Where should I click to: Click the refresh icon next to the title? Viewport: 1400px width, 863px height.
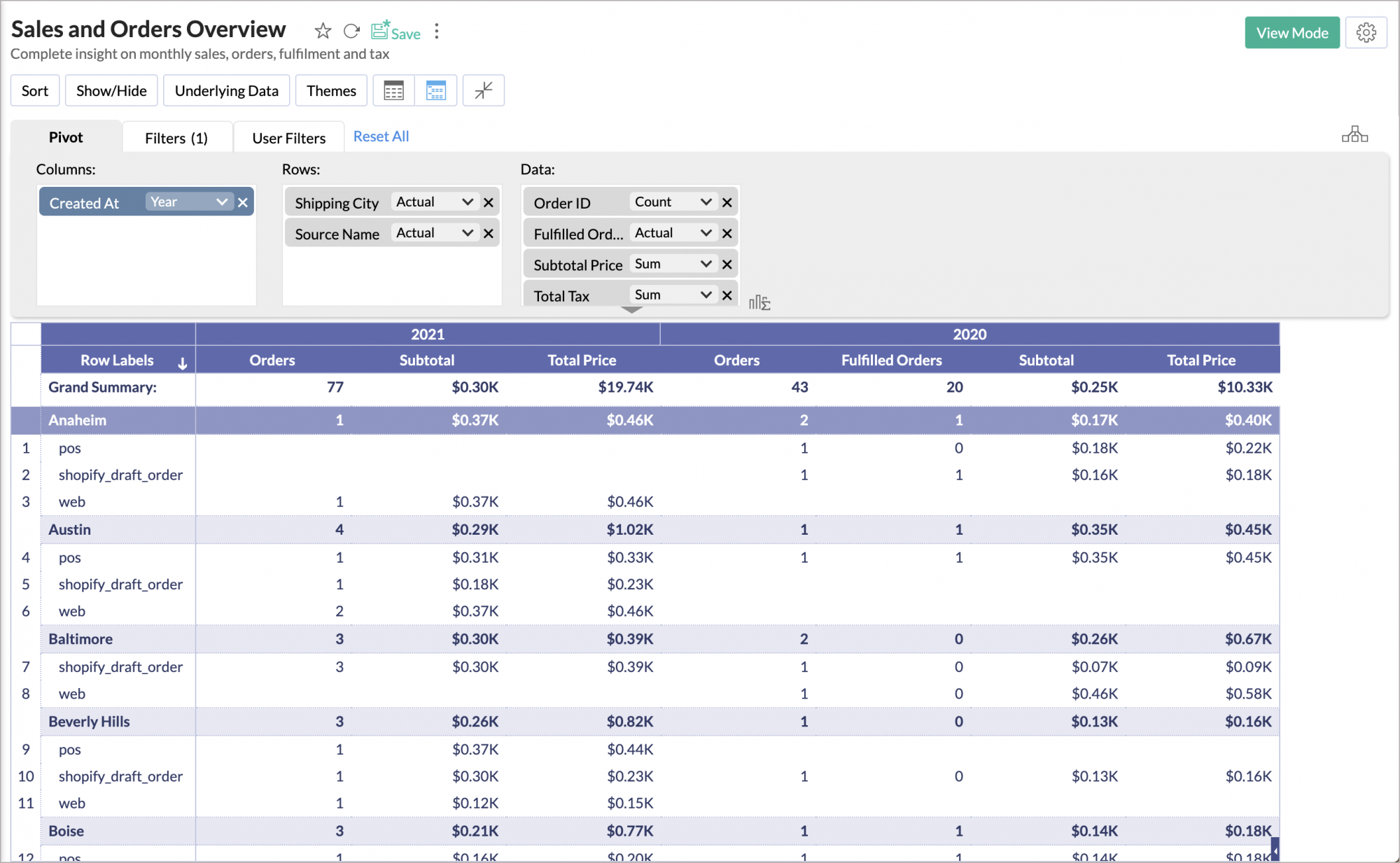click(351, 31)
